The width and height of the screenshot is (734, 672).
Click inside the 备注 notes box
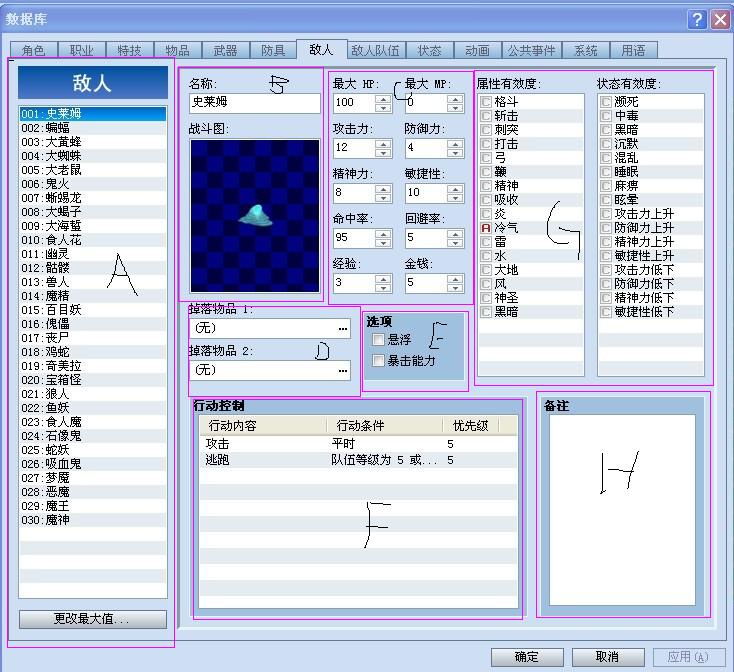[x=622, y=510]
